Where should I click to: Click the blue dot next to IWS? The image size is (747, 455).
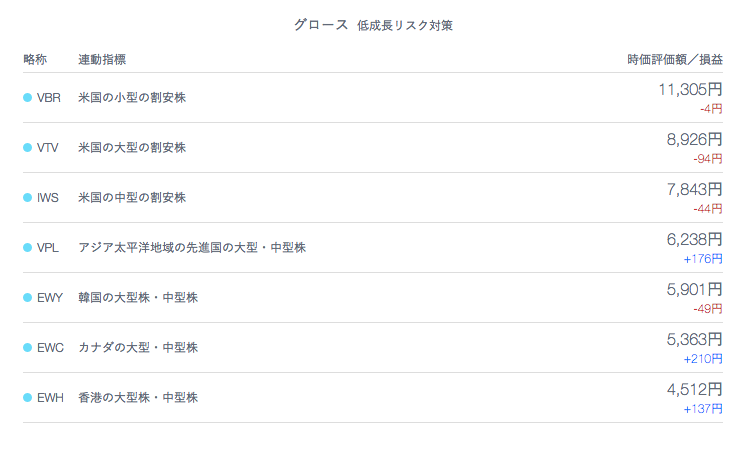[x=27, y=198]
